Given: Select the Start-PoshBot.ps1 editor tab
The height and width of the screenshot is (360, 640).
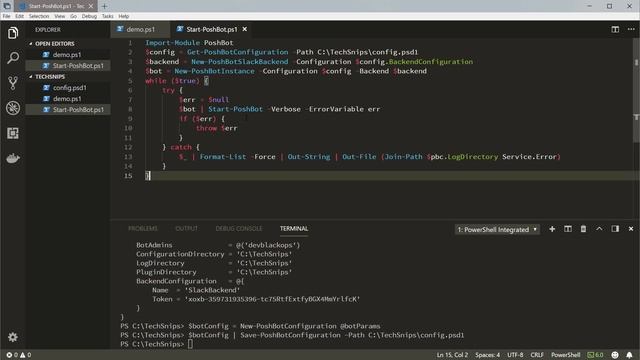Looking at the screenshot, I should [x=211, y=29].
